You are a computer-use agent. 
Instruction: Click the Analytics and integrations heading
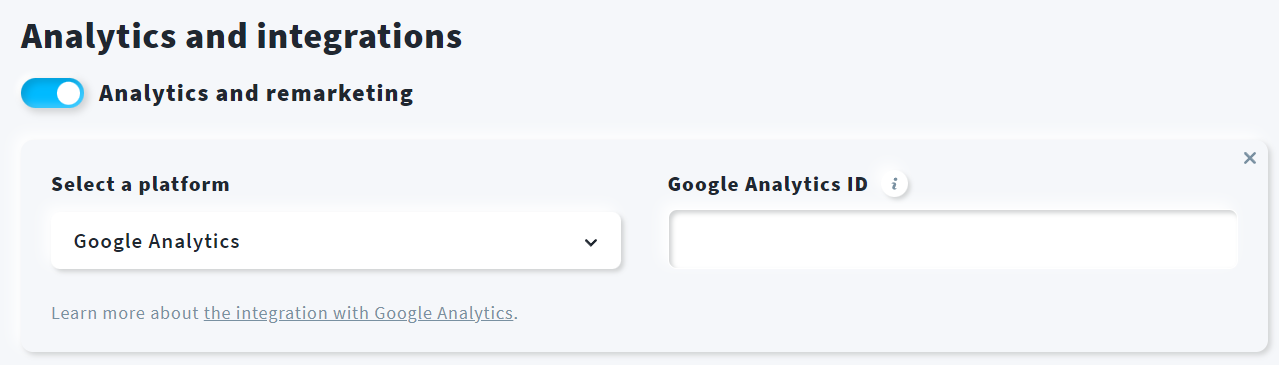click(x=241, y=36)
